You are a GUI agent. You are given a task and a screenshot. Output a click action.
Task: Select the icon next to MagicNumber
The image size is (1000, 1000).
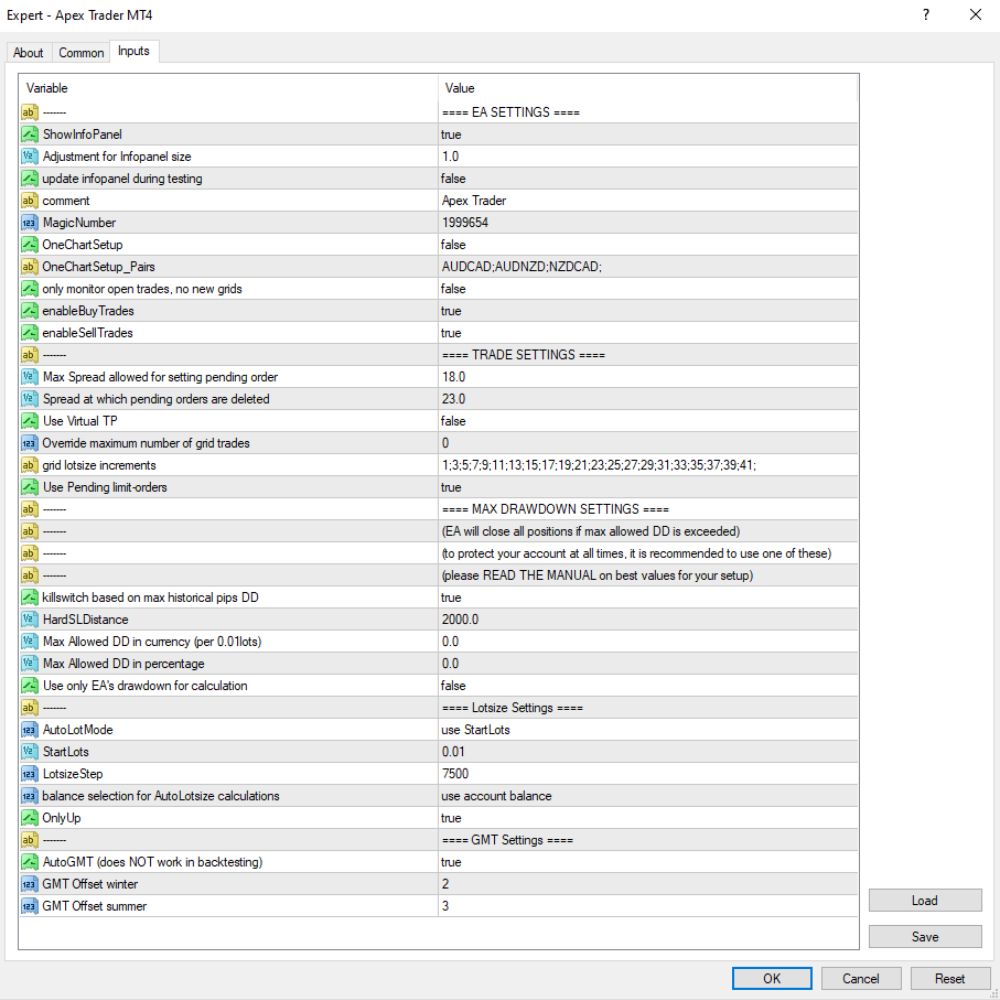pos(29,223)
